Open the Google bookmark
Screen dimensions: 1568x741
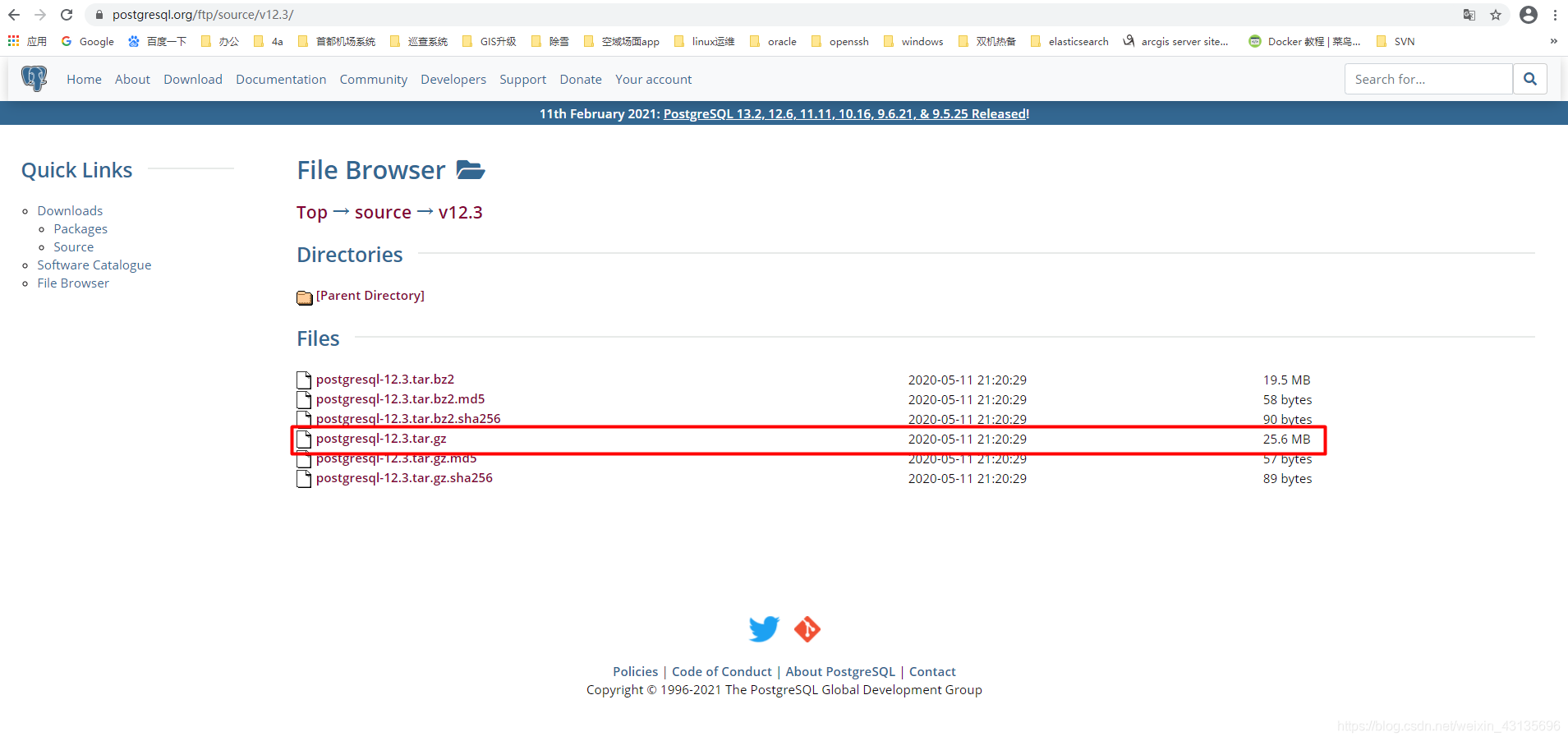click(87, 41)
